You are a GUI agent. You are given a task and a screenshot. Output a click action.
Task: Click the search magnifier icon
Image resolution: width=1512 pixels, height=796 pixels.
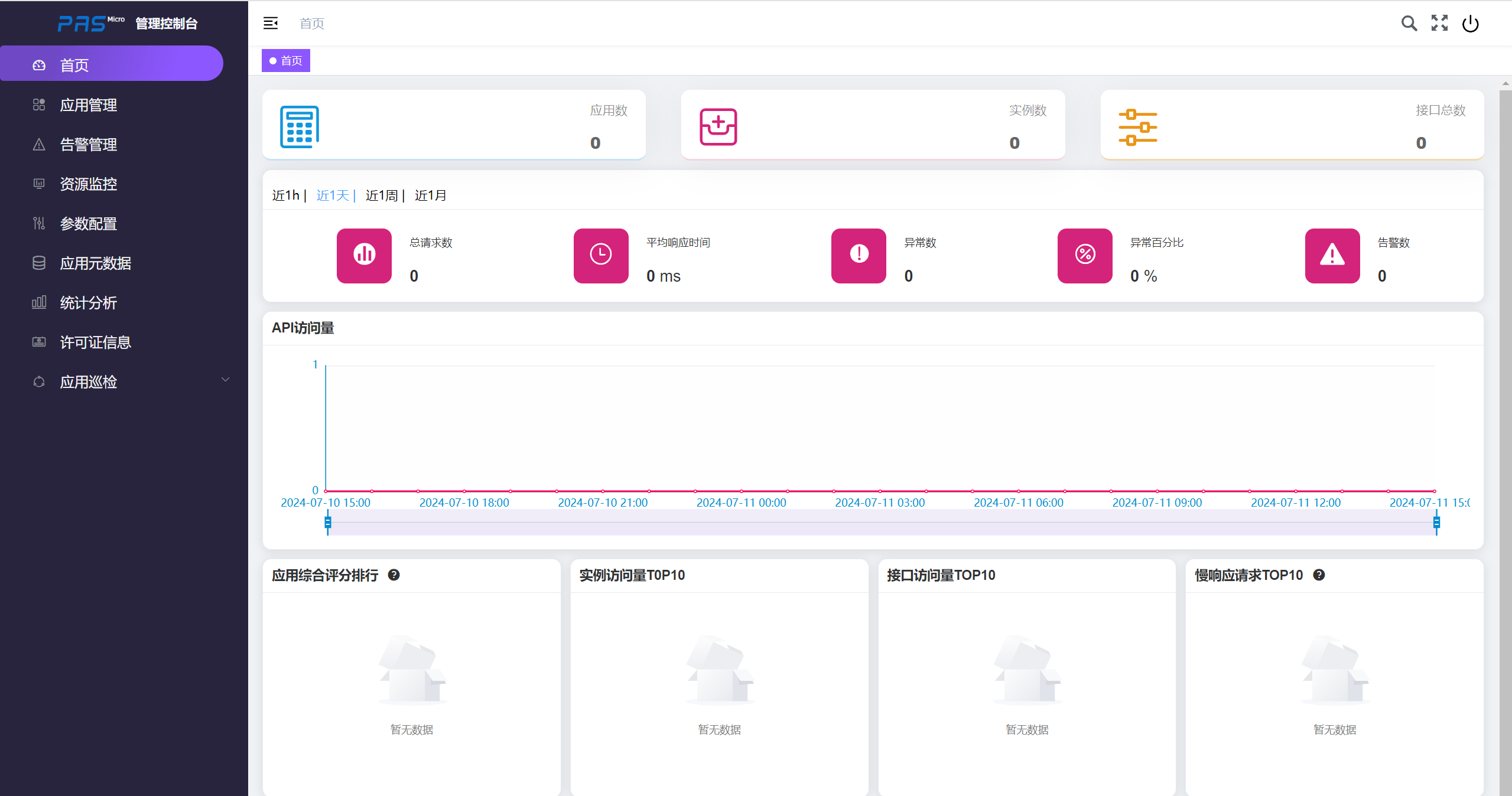click(1409, 24)
